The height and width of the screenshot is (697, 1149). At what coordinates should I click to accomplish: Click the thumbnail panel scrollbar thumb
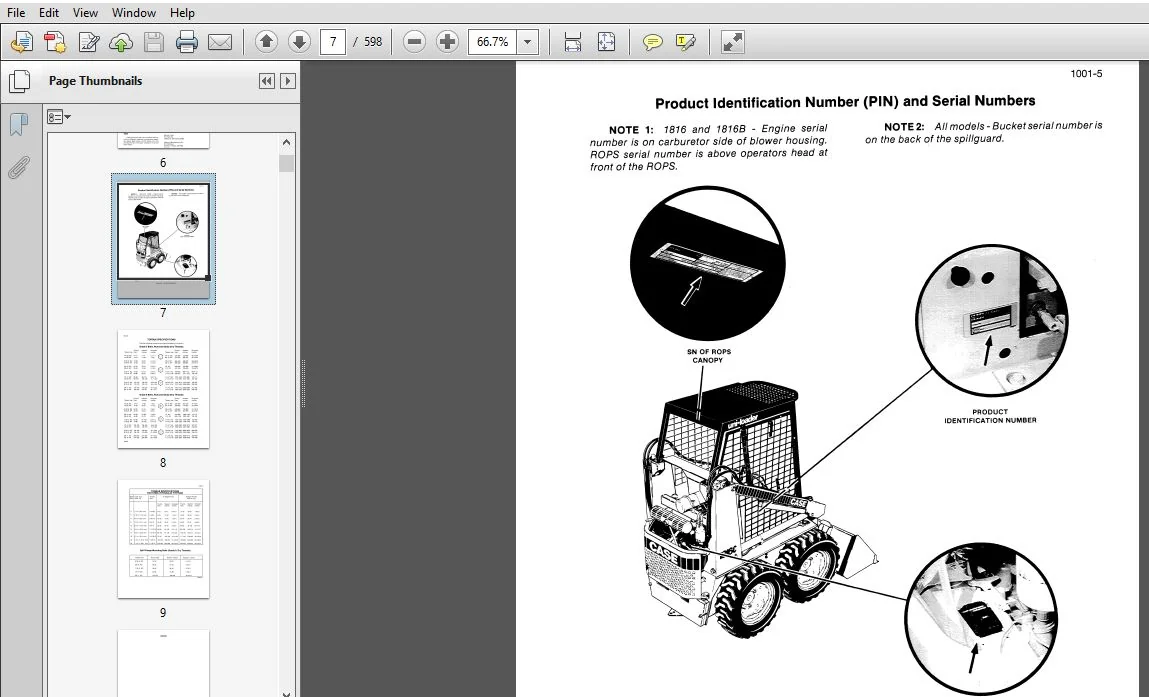coord(287,163)
